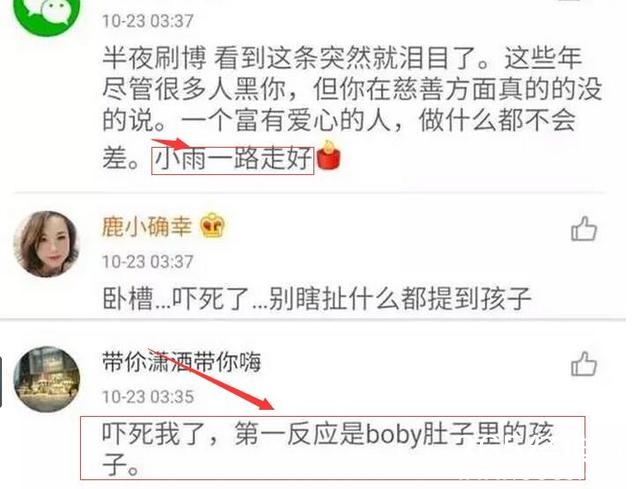Tap the green WeChat logo avatar
The height and width of the screenshot is (489, 640).
[47, 16]
